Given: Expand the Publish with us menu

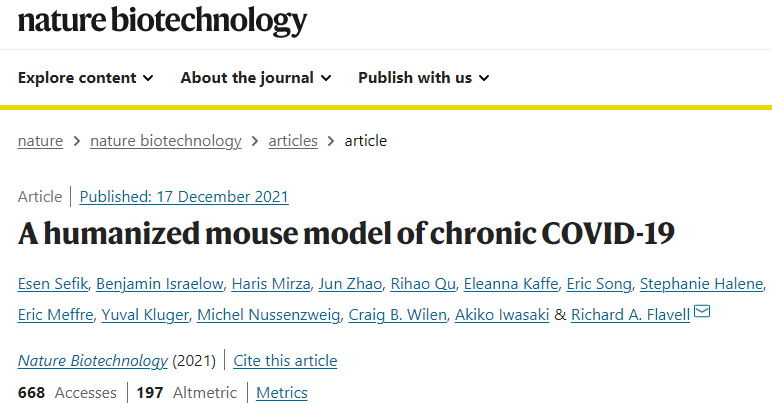Looking at the screenshot, I should [x=424, y=78].
